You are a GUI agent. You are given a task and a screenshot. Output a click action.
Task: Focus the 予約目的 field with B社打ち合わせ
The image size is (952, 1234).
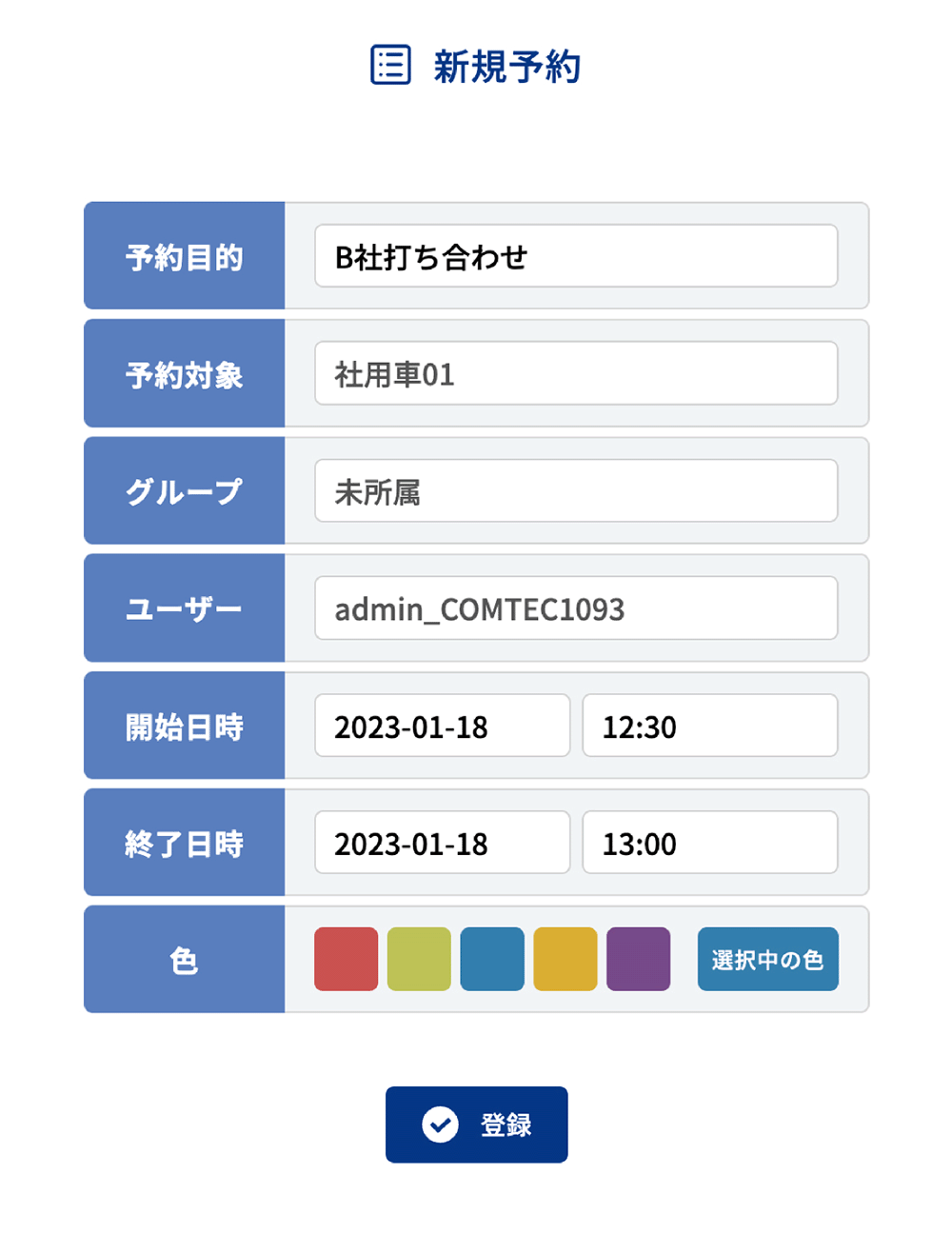[576, 256]
